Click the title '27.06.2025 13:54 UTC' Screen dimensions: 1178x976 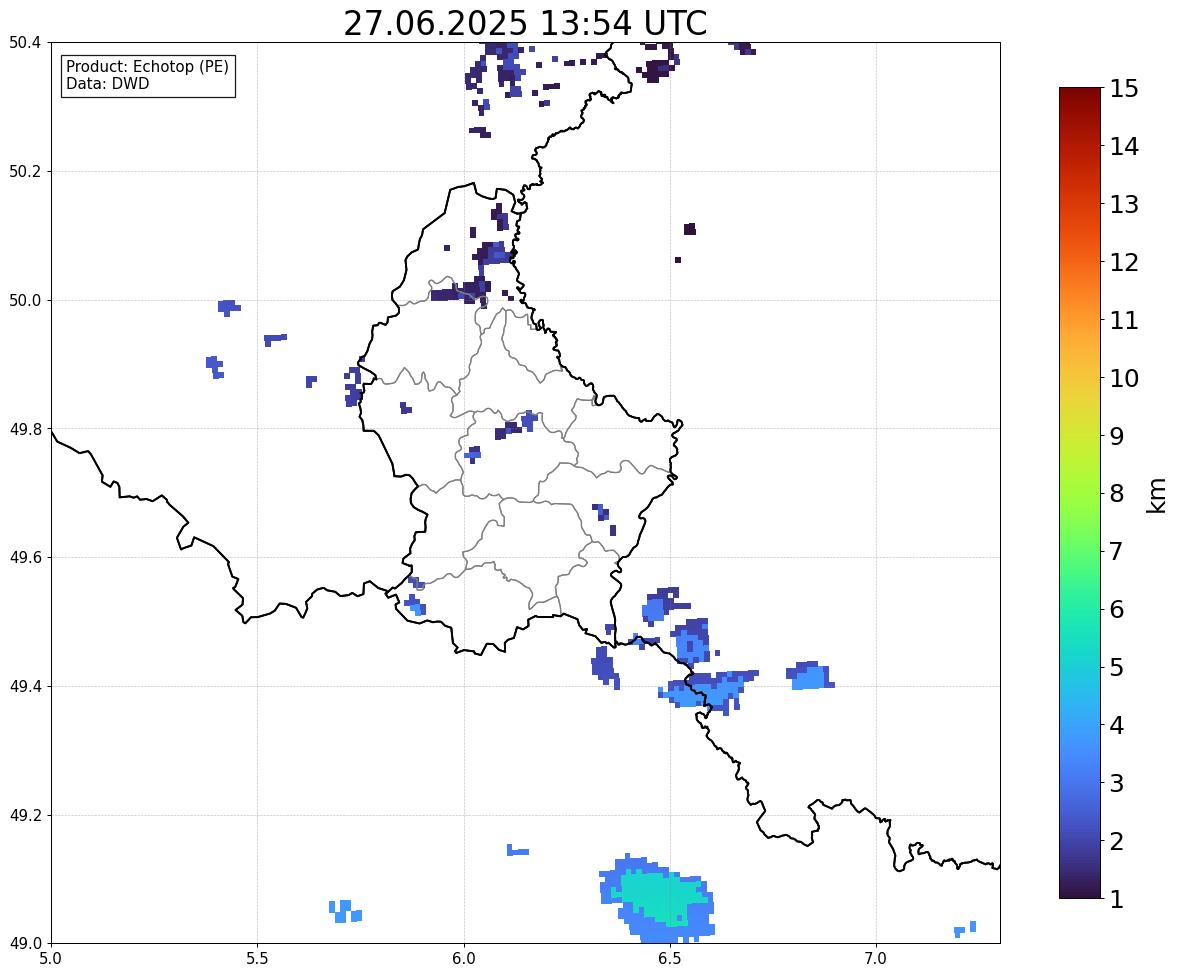525,23
